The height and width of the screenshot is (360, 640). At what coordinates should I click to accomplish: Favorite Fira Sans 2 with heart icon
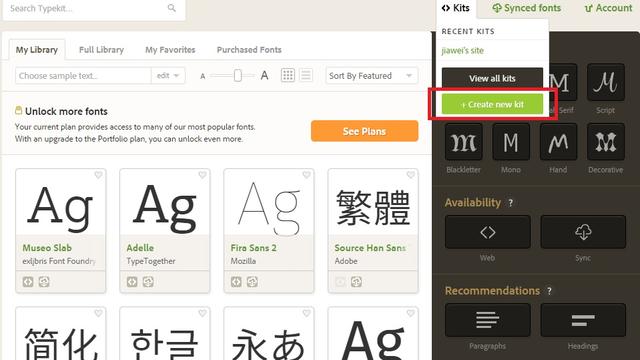(x=307, y=175)
